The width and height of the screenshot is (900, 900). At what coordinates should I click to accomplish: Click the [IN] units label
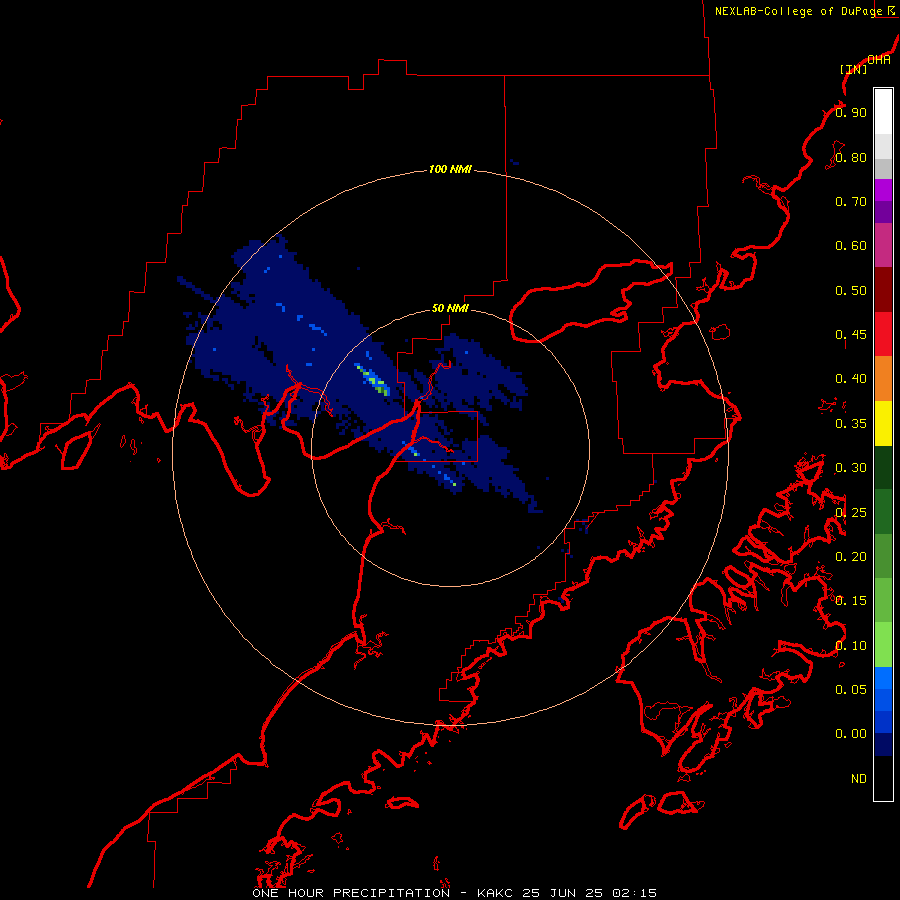point(854,69)
